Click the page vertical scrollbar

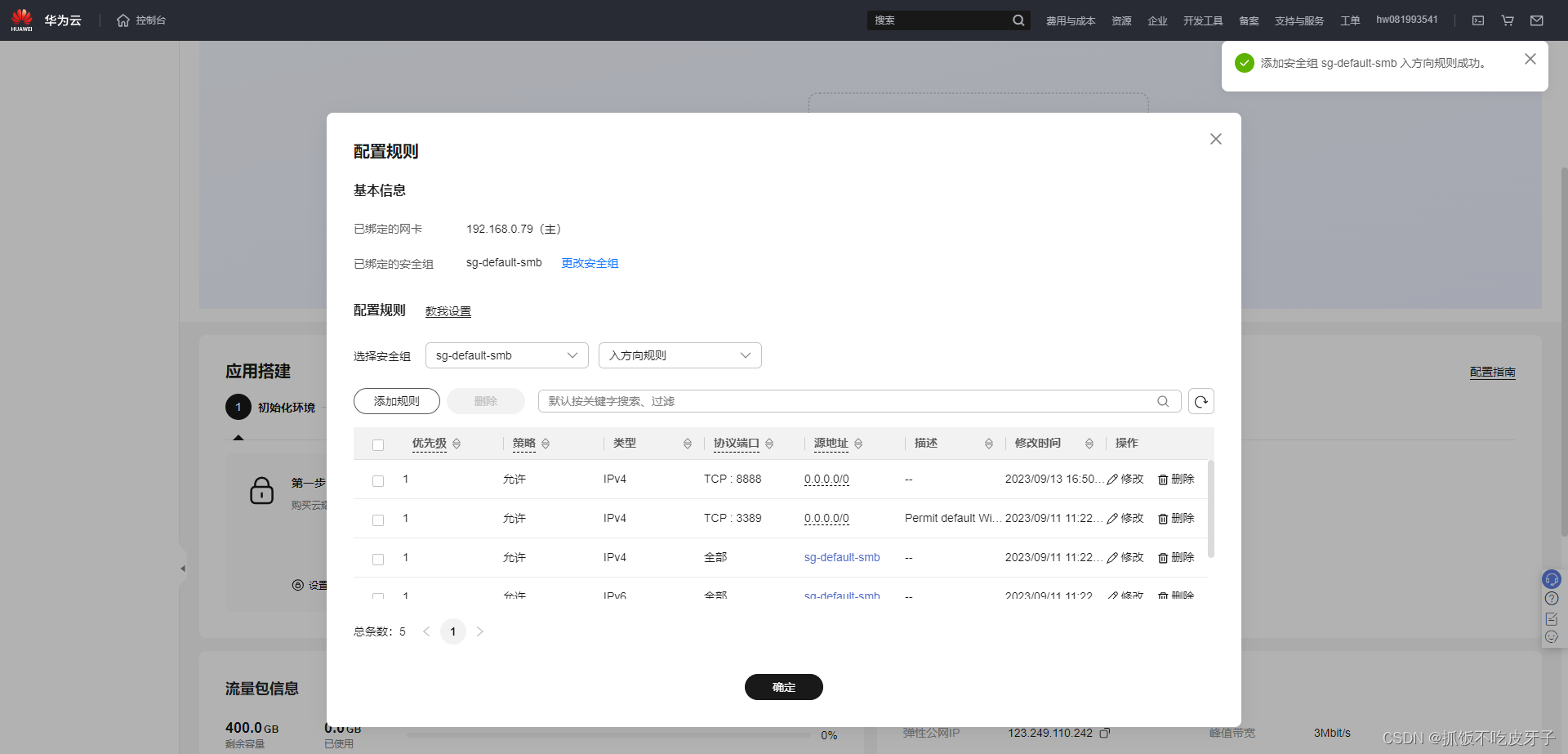[1564, 351]
